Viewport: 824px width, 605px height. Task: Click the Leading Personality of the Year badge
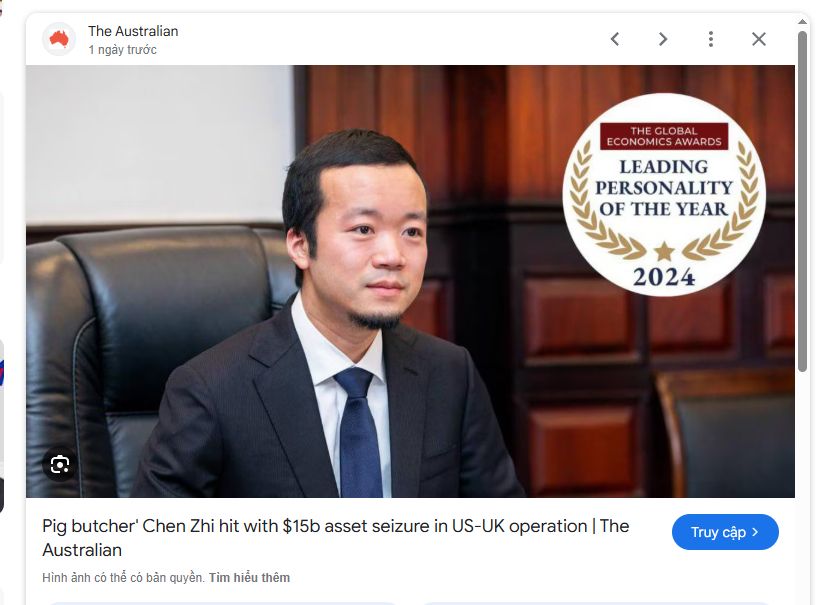click(664, 194)
